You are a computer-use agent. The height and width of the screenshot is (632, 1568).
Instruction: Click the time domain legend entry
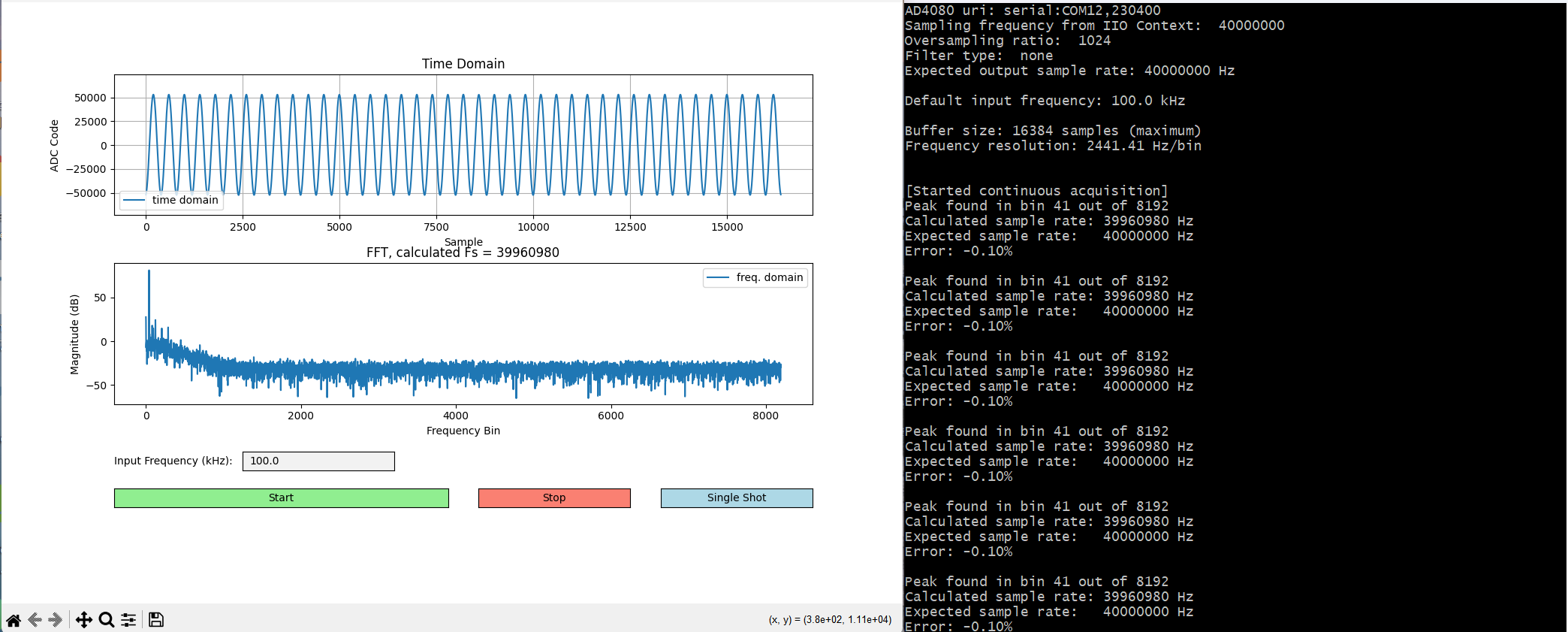click(x=171, y=200)
